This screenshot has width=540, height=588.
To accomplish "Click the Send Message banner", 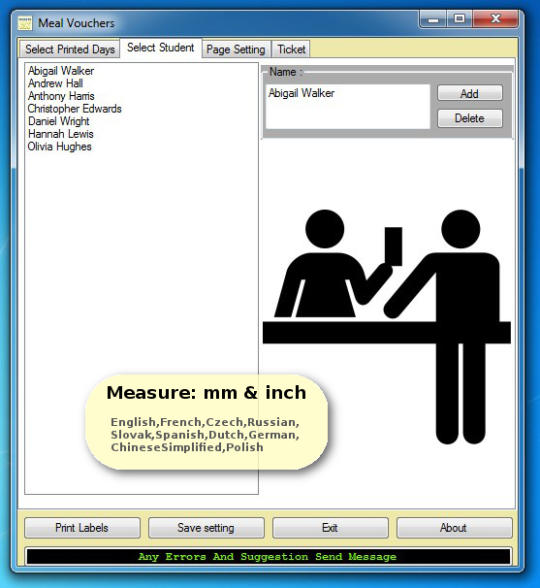I will (x=268, y=556).
